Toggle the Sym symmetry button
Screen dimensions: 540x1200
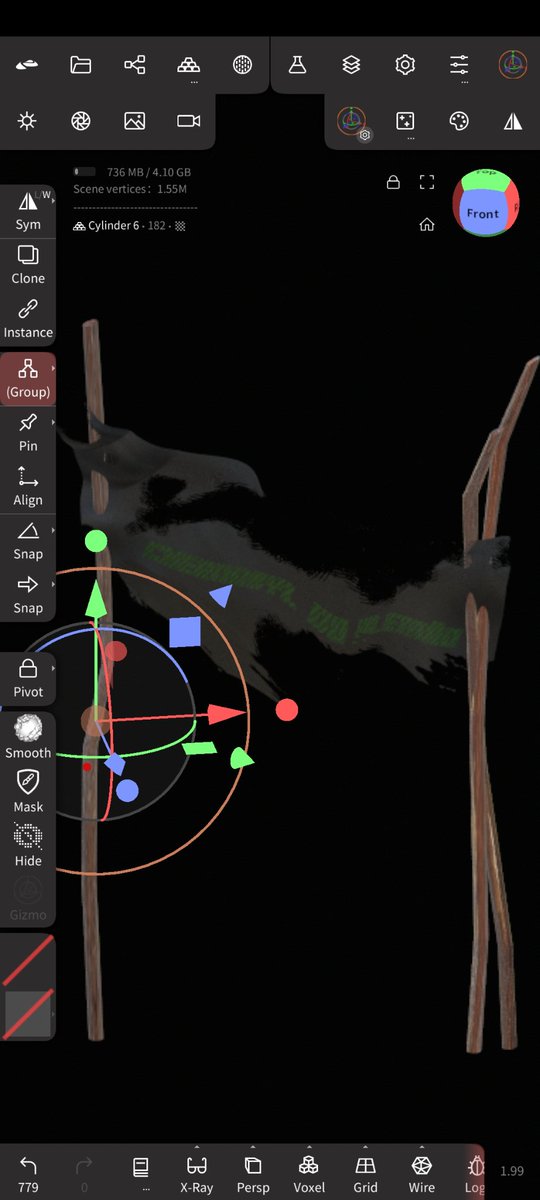click(x=28, y=211)
